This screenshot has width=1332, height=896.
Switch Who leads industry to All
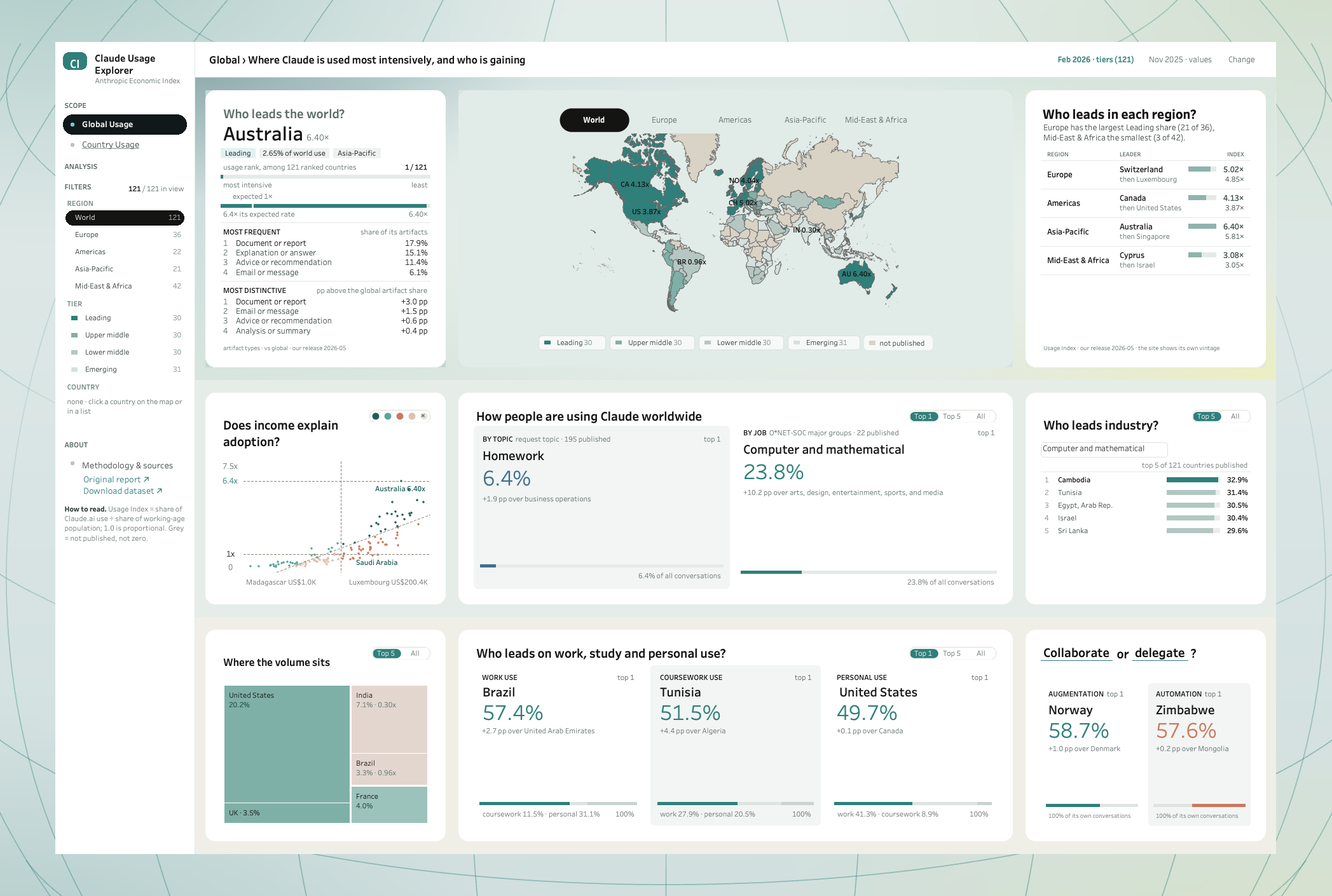click(x=1235, y=416)
